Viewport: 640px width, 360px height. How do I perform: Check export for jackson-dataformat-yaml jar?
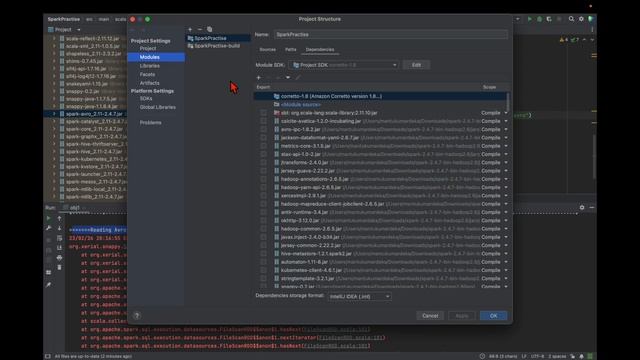pyautogui.click(x=263, y=138)
